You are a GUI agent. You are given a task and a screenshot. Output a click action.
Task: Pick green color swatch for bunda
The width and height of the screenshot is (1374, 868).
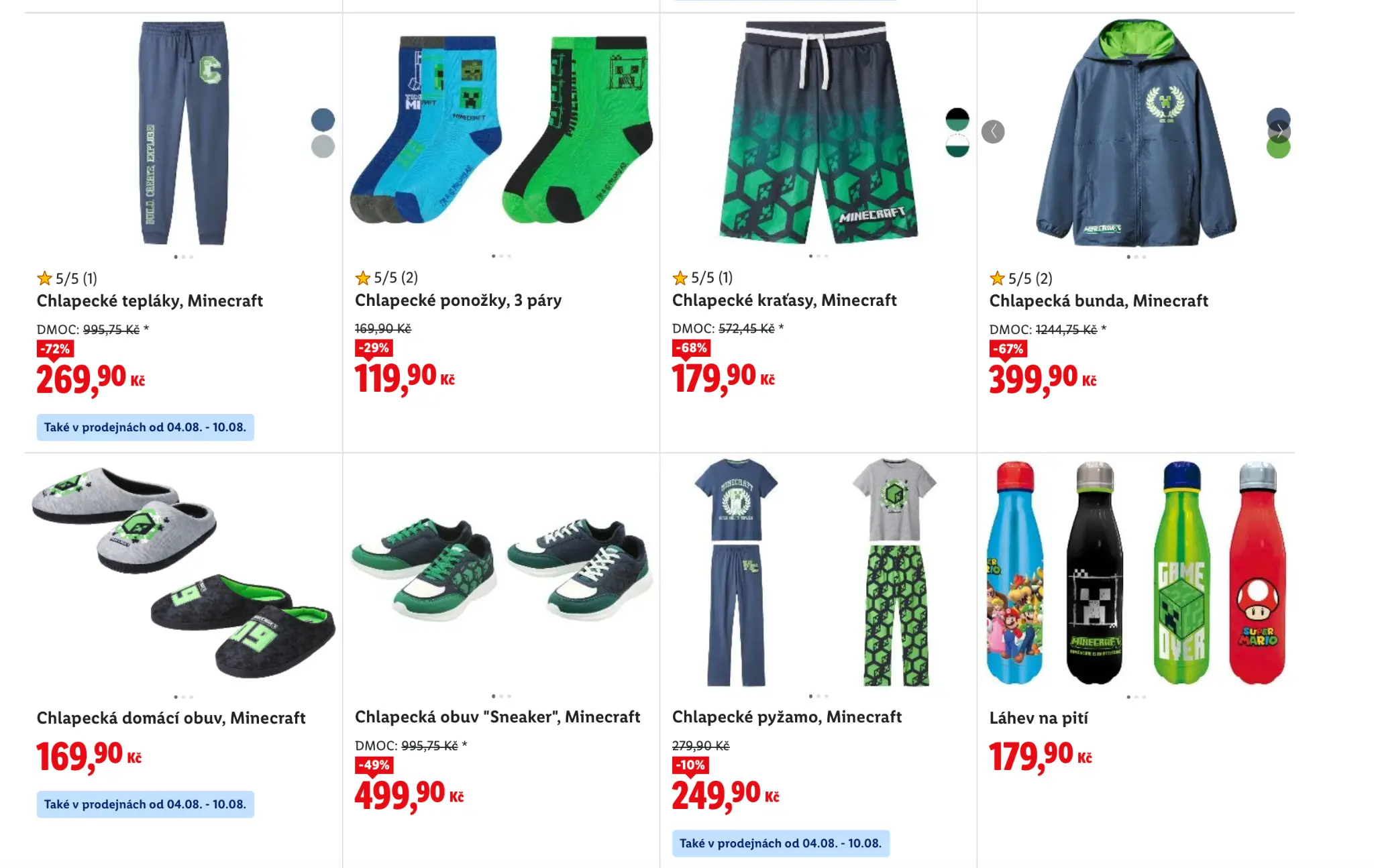(x=1278, y=150)
